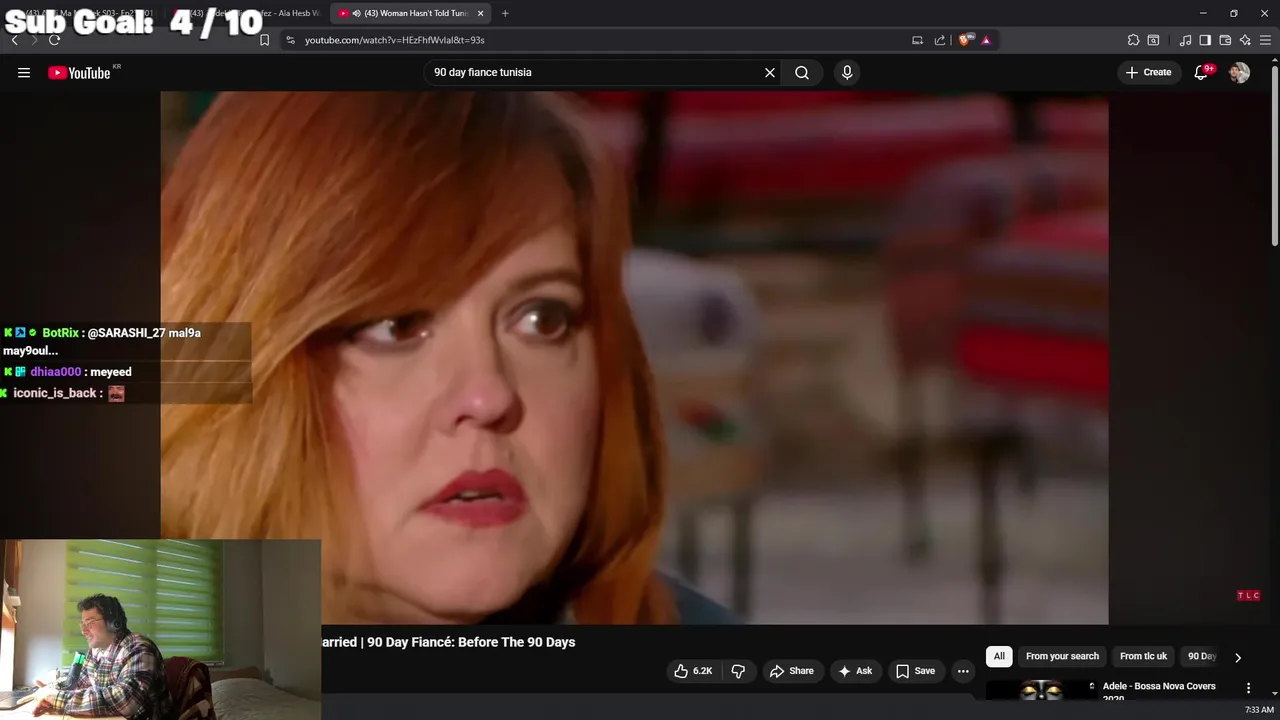The height and width of the screenshot is (720, 1280).
Task: Open Leo AI sparkle icon
Action: (1245, 40)
